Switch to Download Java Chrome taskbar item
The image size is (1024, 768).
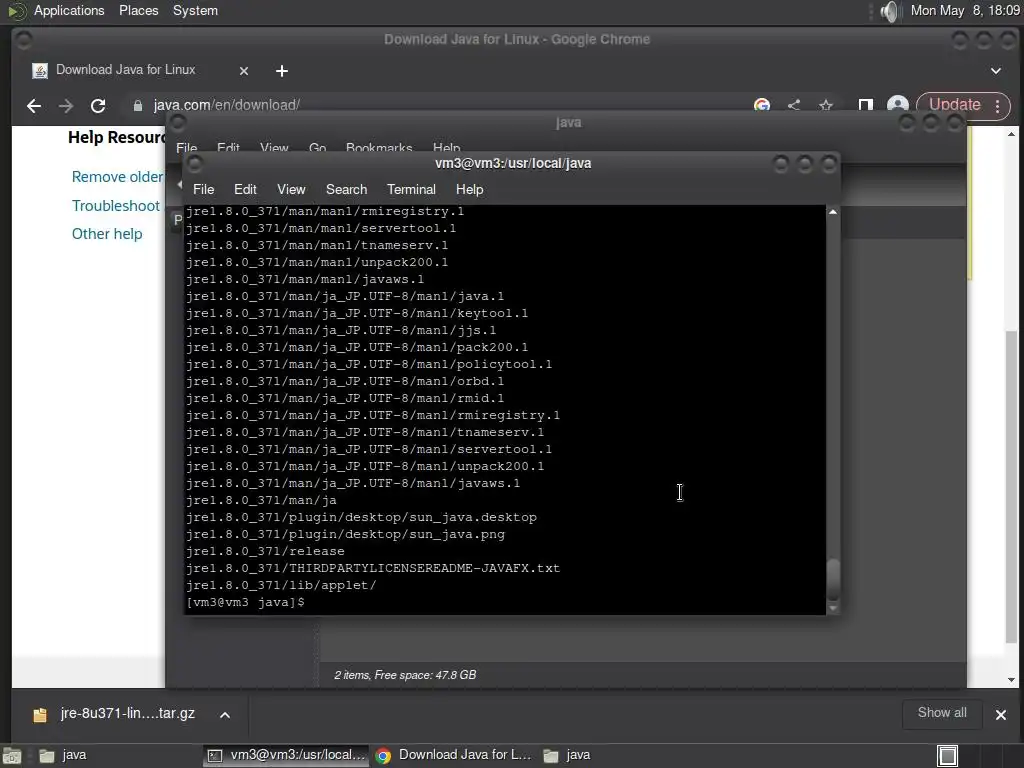click(x=454, y=755)
